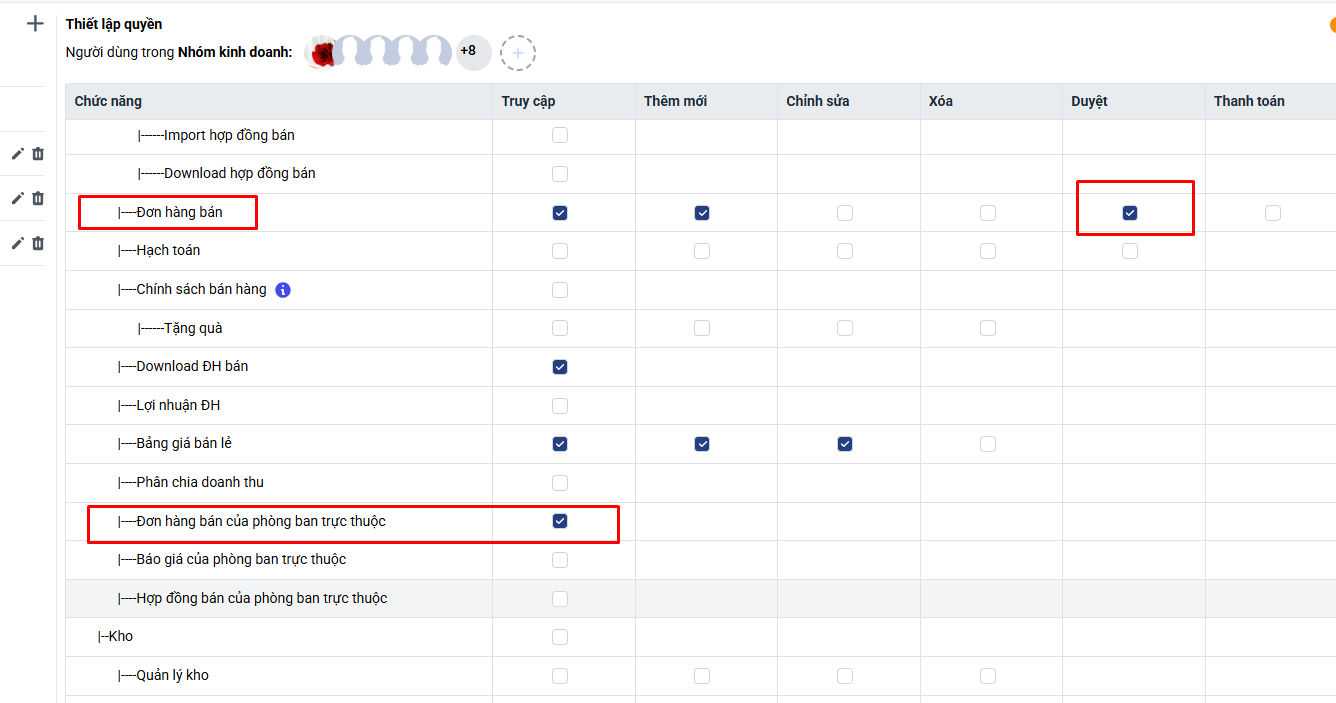Enable Truy cập for Lợi nhuận ĐH

pos(560,406)
